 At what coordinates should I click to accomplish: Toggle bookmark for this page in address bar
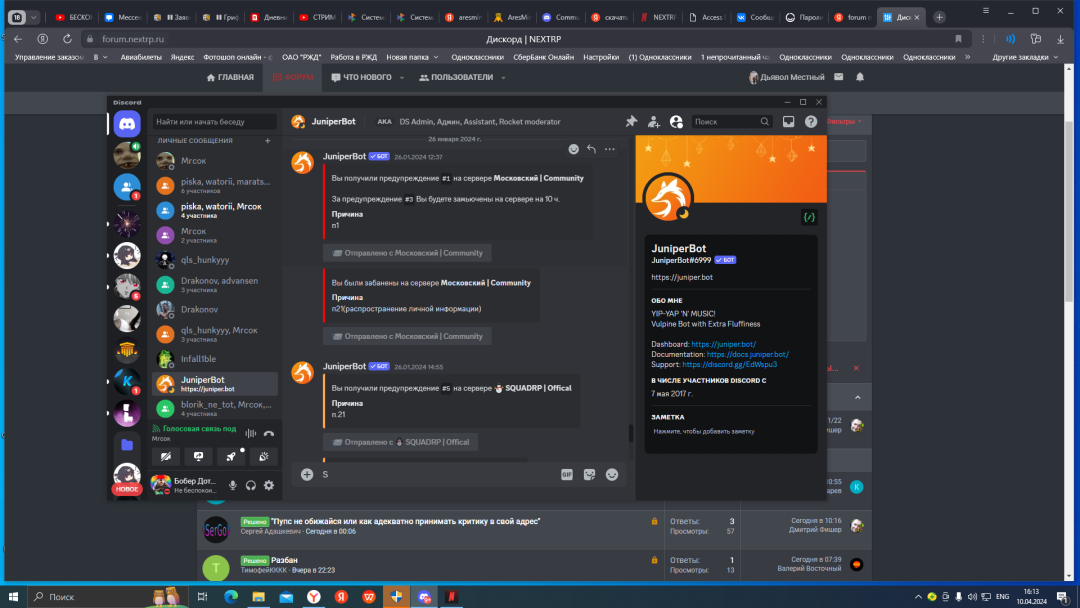coord(958,39)
